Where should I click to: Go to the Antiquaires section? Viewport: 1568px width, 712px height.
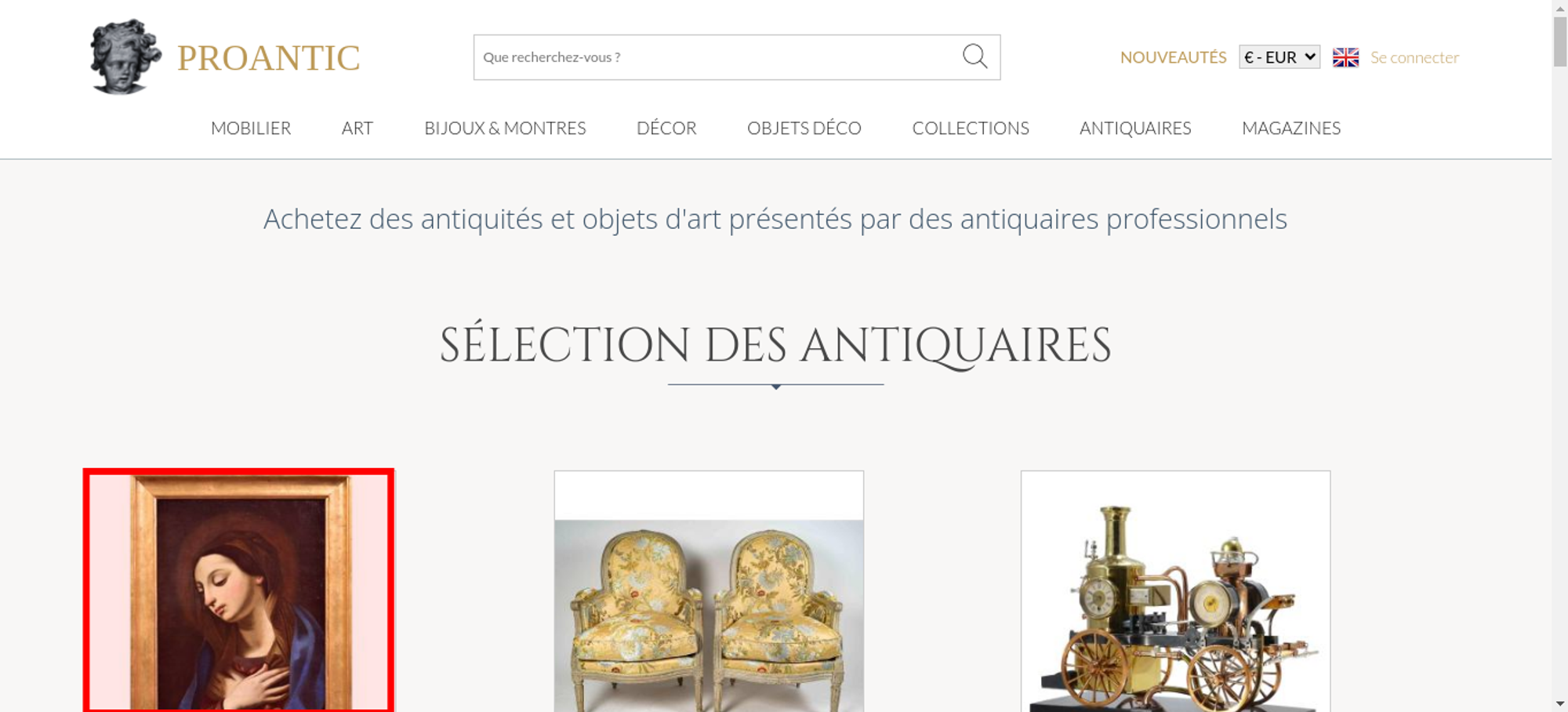(1135, 128)
